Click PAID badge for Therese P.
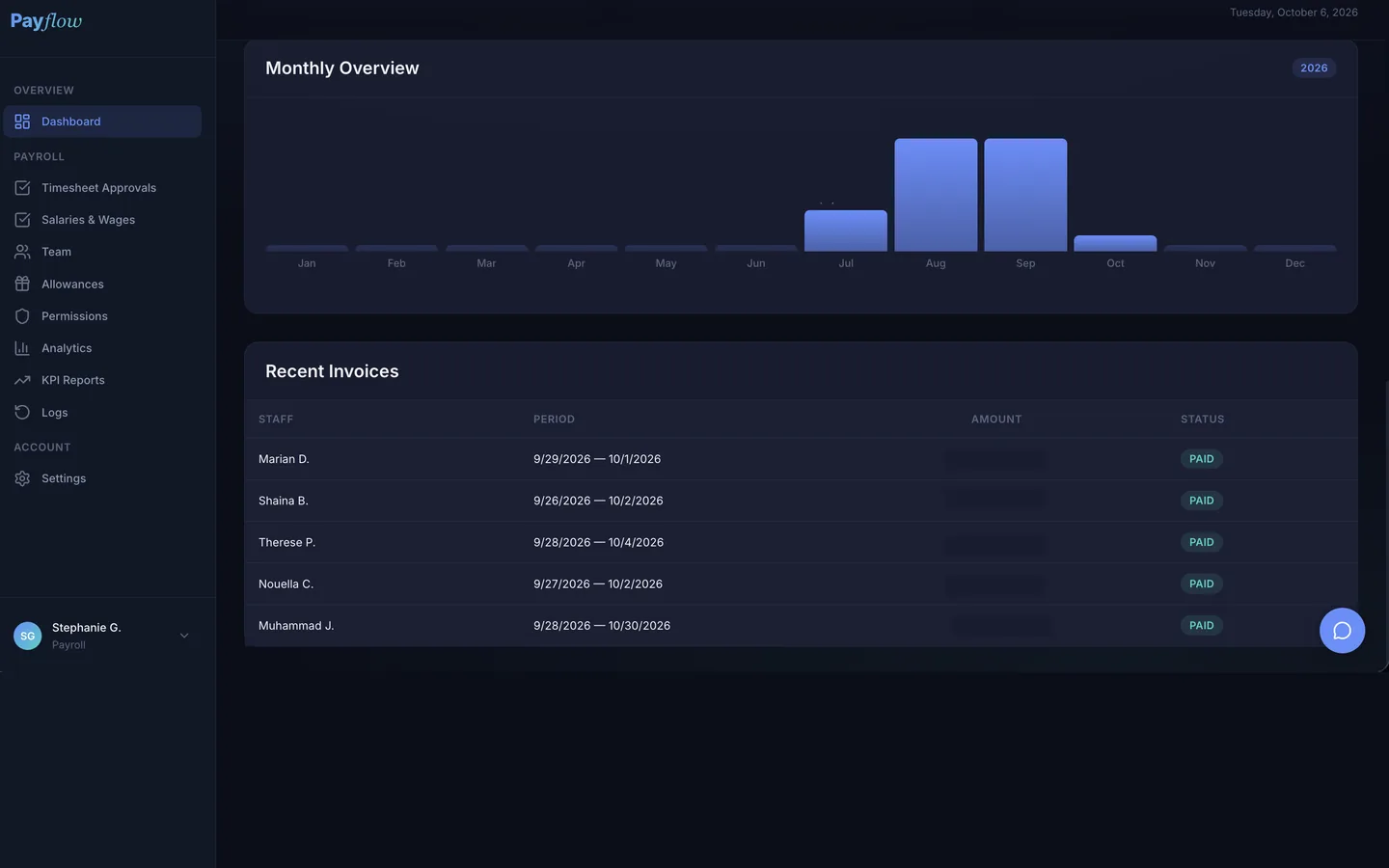Viewport: 1389px width, 868px height. pyautogui.click(x=1202, y=542)
